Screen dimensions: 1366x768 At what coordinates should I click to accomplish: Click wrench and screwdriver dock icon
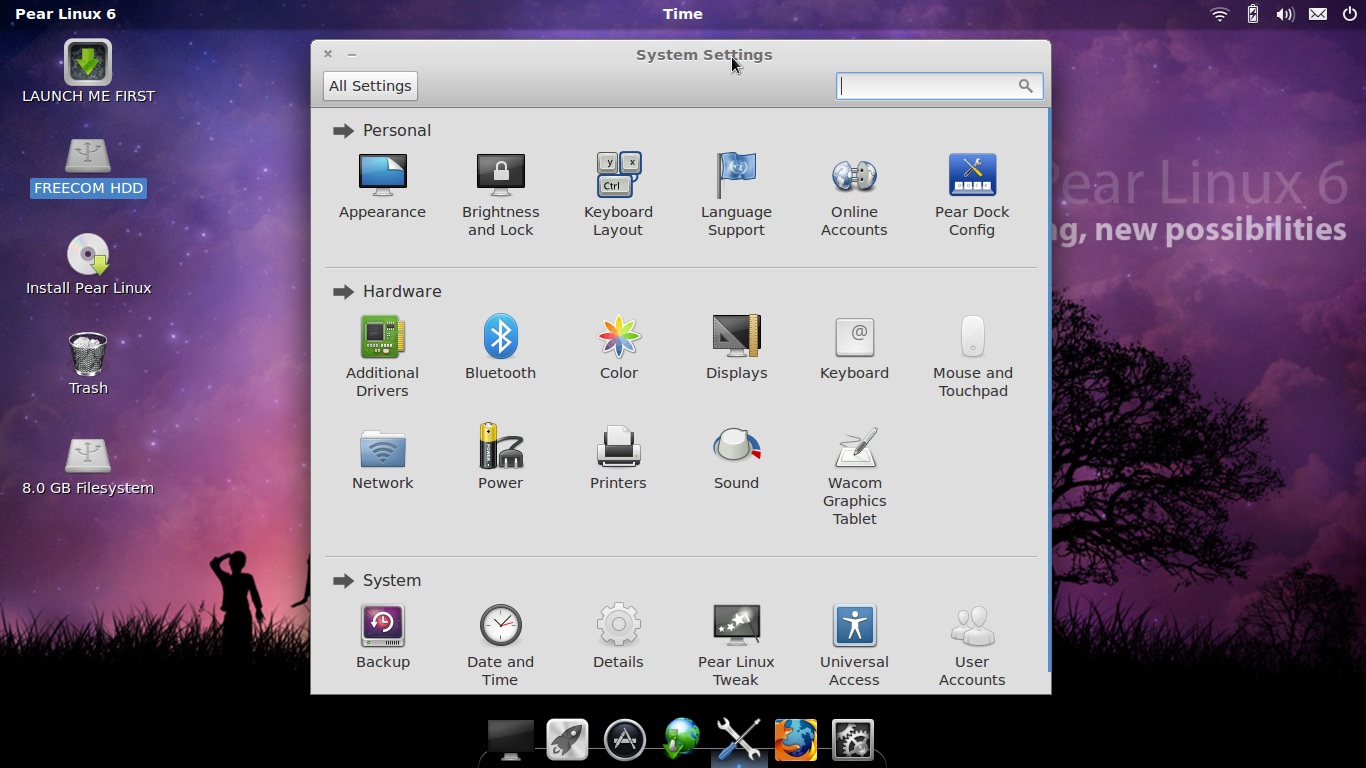(x=738, y=740)
